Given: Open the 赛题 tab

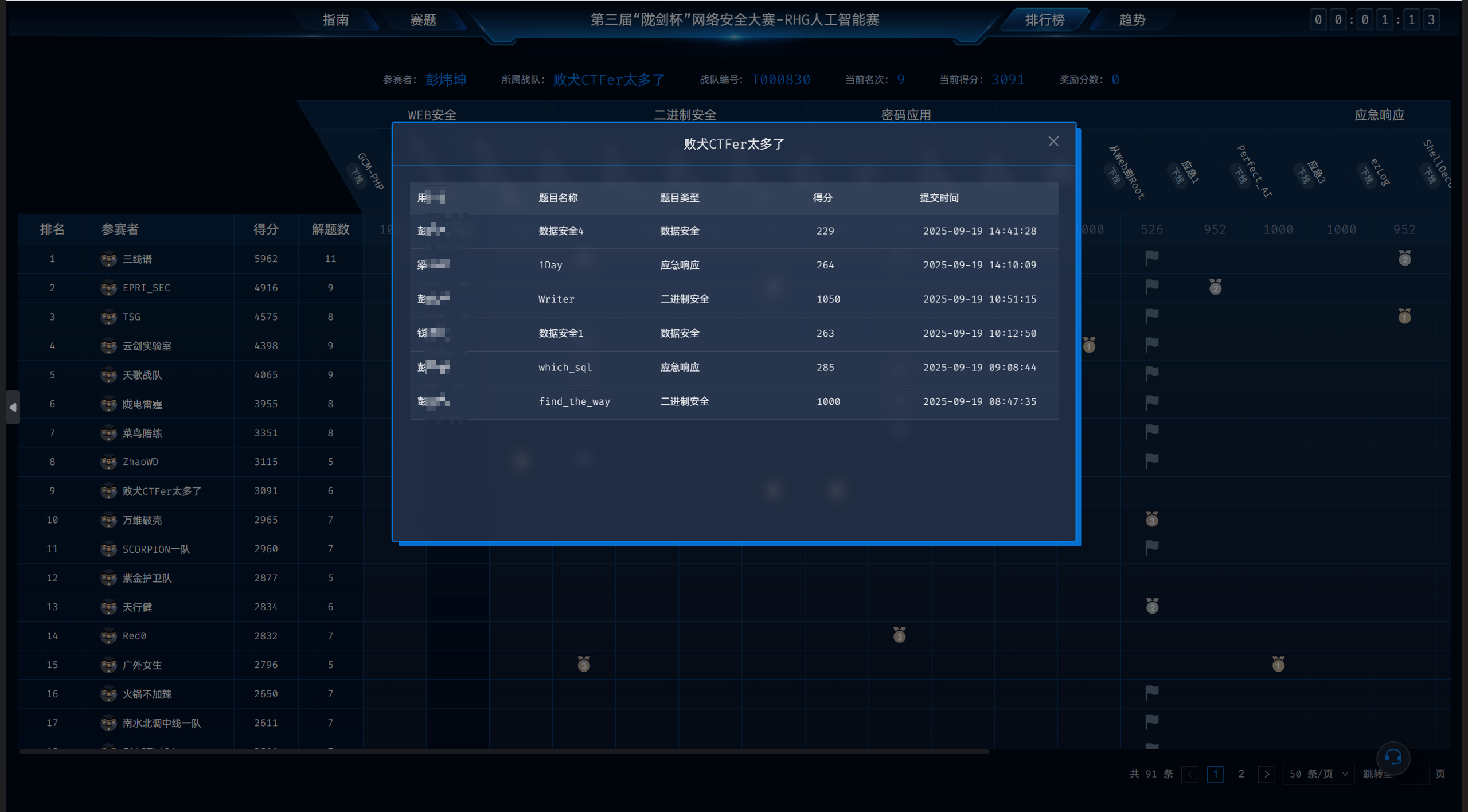Looking at the screenshot, I should (423, 20).
